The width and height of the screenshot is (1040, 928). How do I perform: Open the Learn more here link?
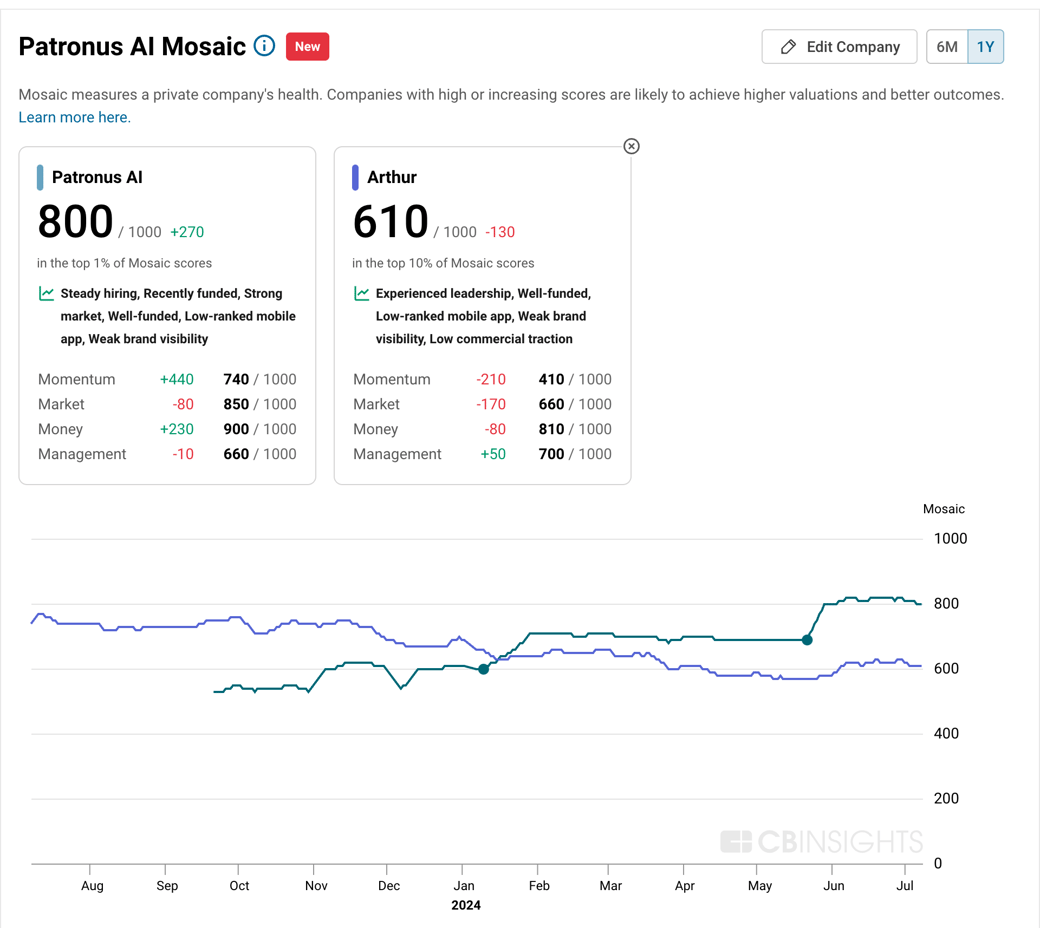pos(74,117)
